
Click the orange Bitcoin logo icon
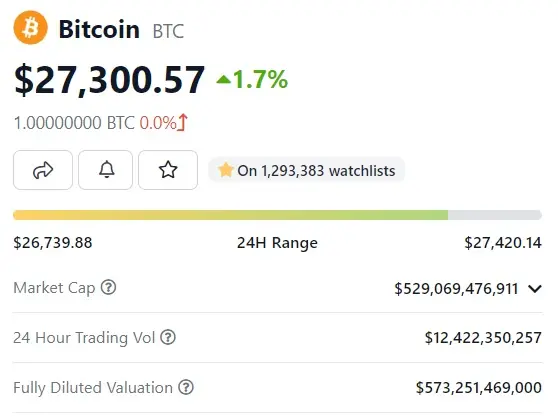[x=30, y=28]
